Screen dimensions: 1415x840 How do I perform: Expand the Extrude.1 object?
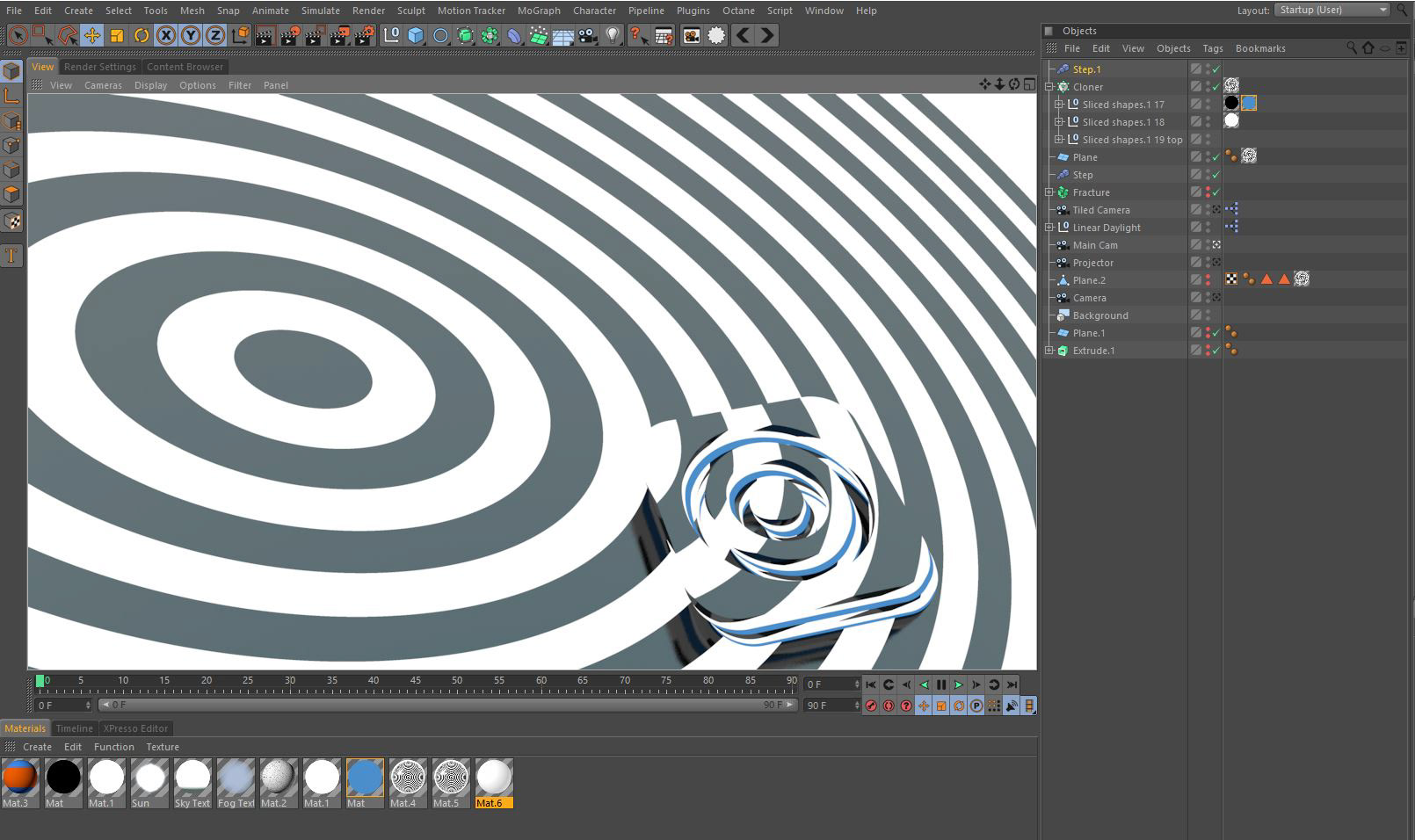pyautogui.click(x=1049, y=351)
